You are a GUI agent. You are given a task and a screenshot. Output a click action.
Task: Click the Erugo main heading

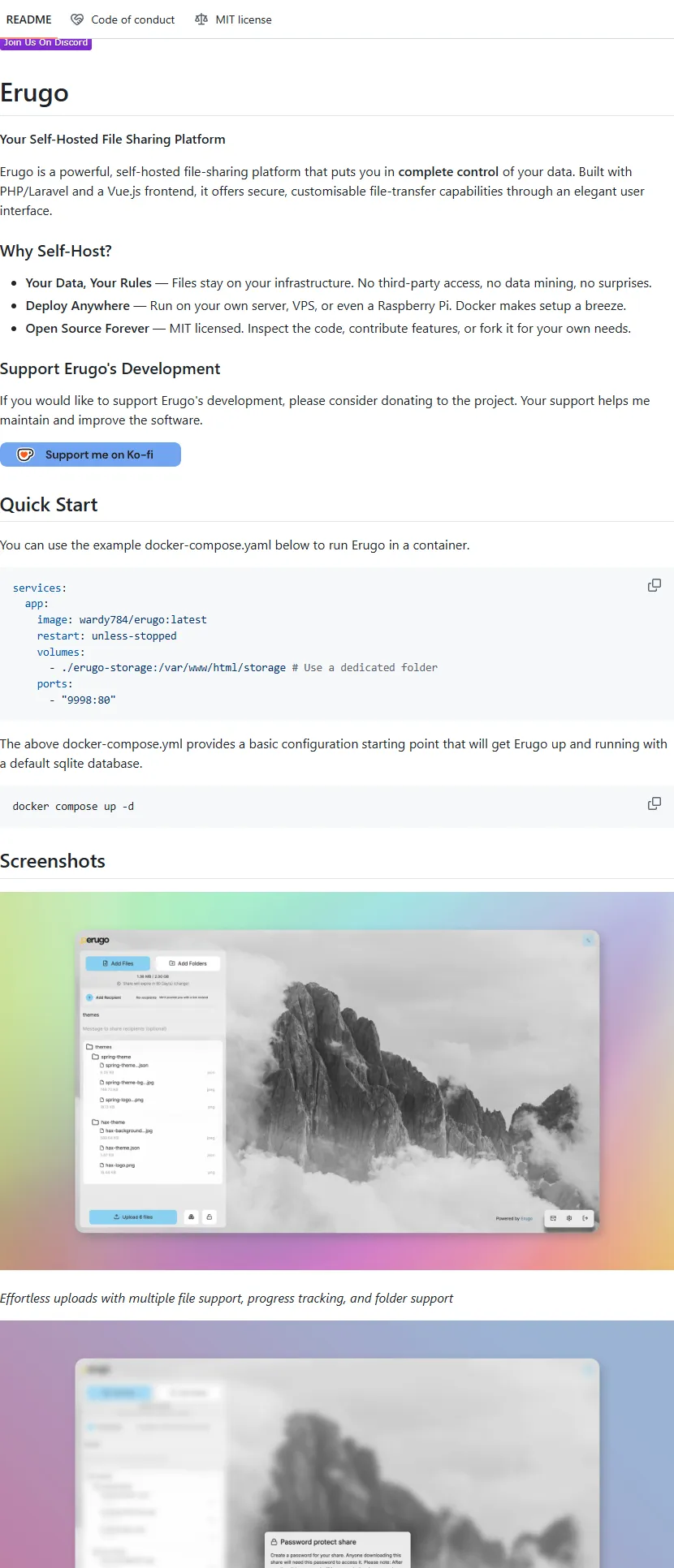[34, 93]
